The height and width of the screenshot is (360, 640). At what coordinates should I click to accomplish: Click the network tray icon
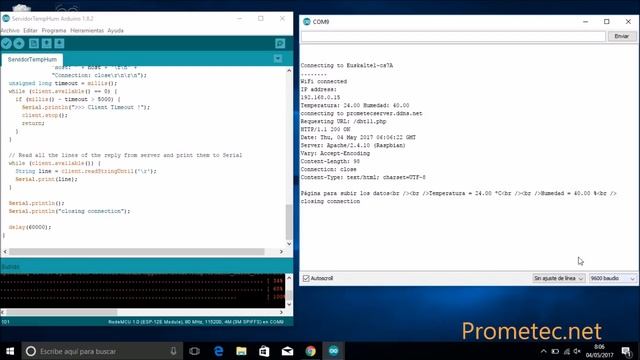click(567, 351)
